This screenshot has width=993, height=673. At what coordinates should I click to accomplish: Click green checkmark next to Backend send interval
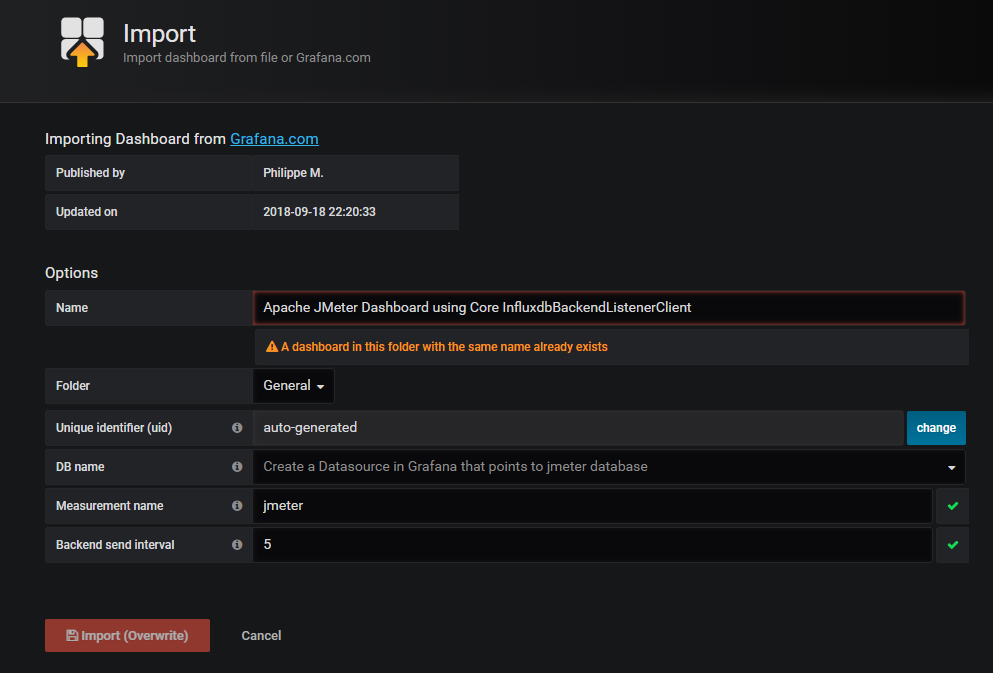[952, 545]
